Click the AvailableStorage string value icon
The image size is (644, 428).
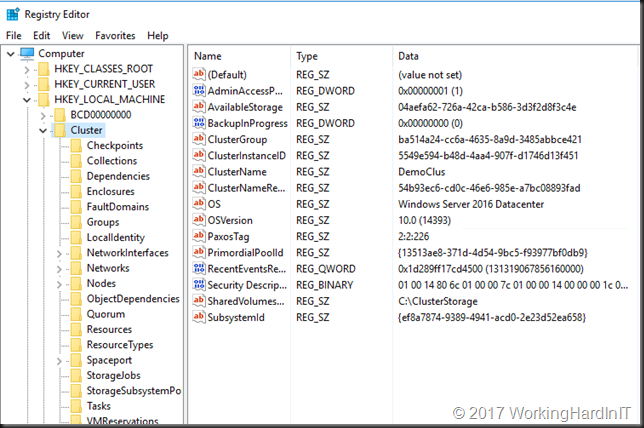point(199,106)
